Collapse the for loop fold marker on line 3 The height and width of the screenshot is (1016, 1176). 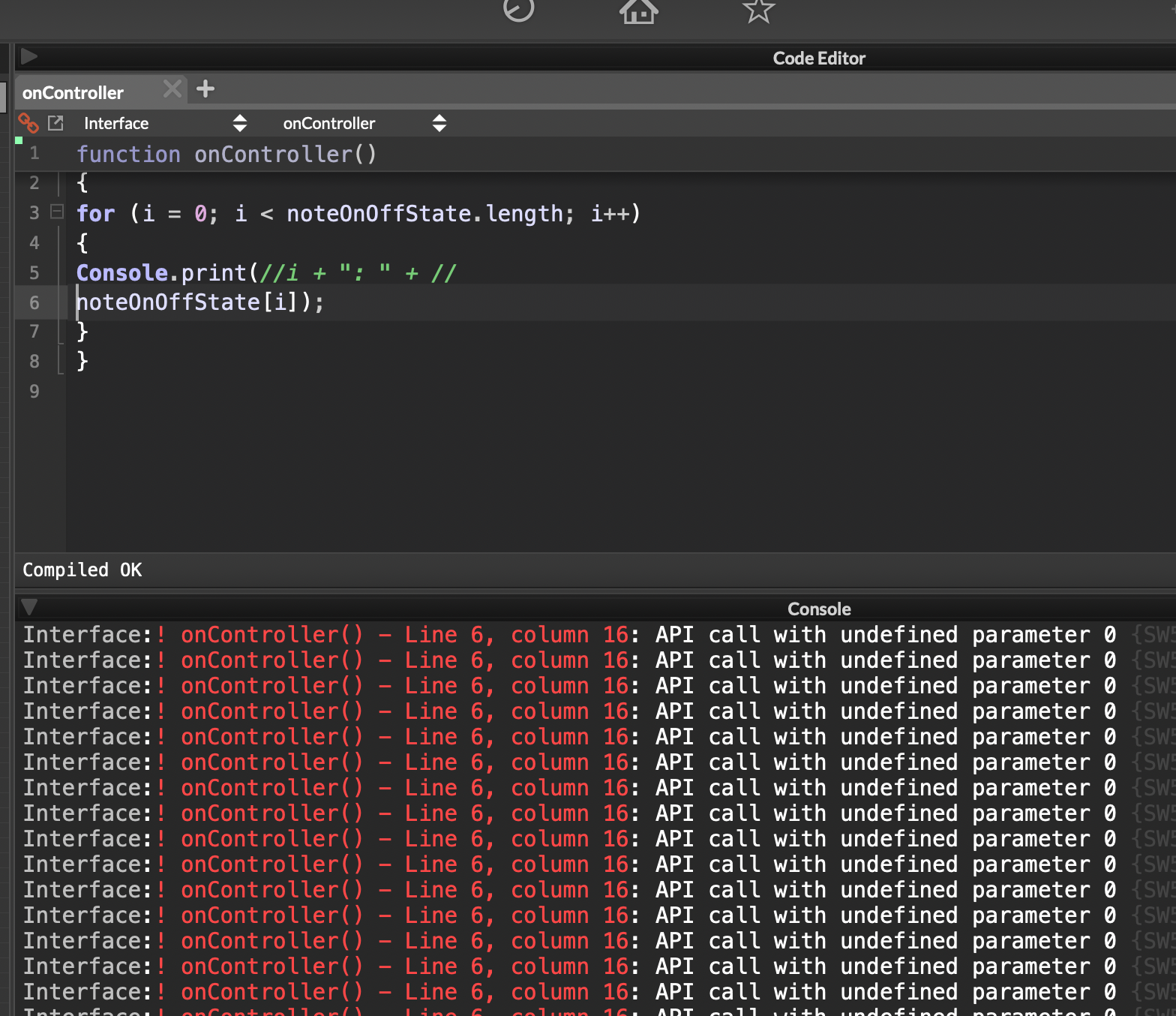pos(57,212)
